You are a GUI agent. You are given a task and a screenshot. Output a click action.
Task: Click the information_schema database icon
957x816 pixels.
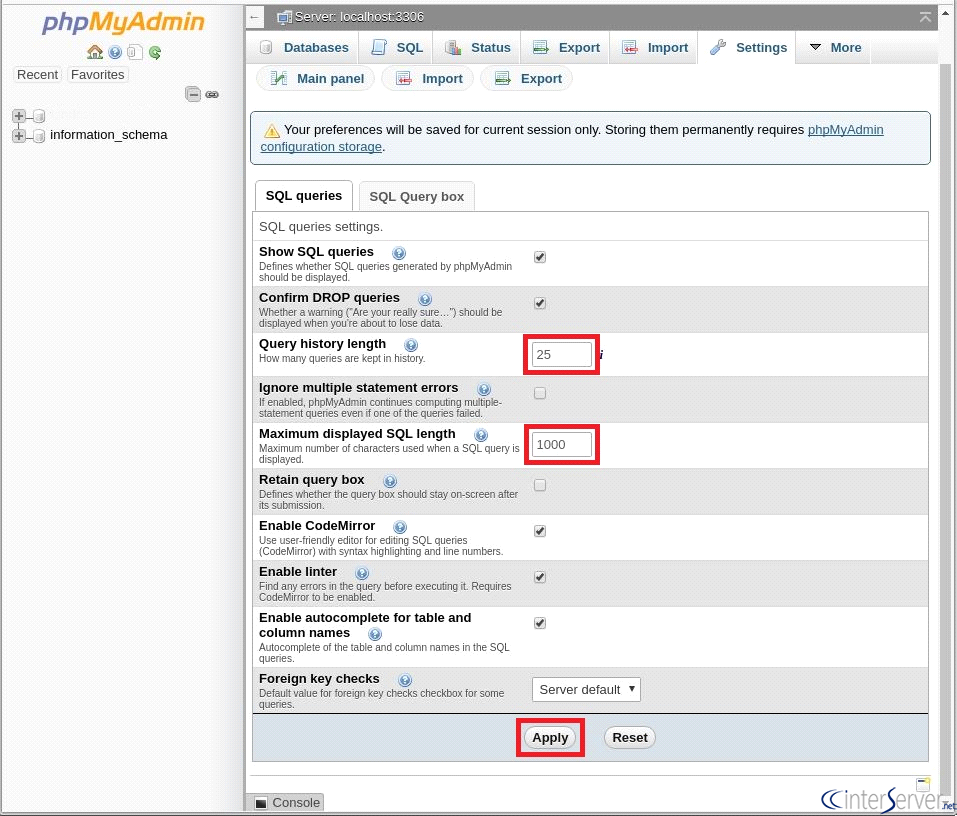pos(38,135)
